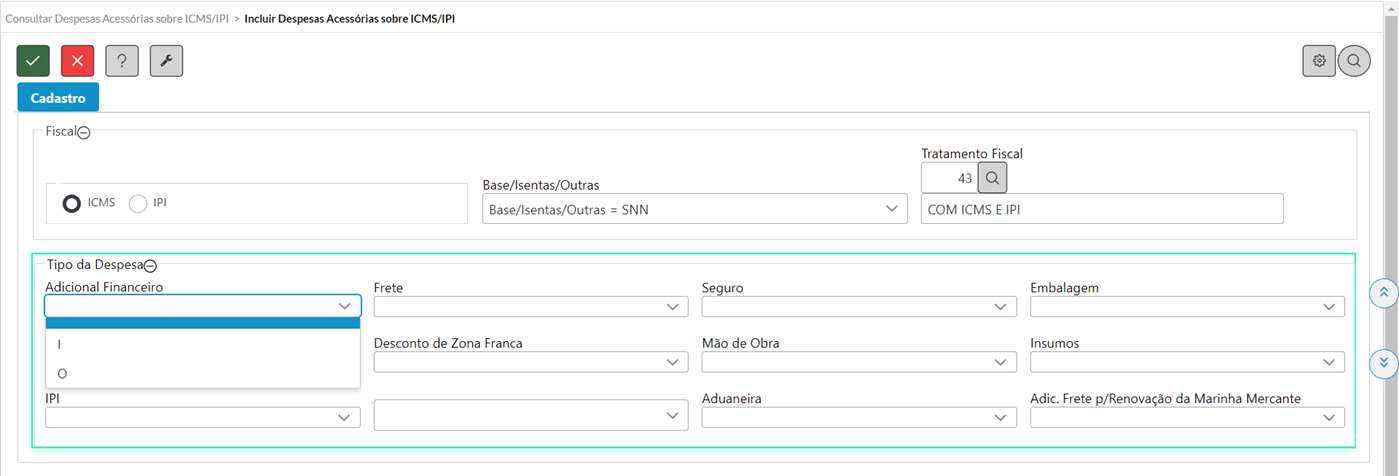This screenshot has height=476, width=1399.
Task: Click the double chevron up button
Action: 1383,291
